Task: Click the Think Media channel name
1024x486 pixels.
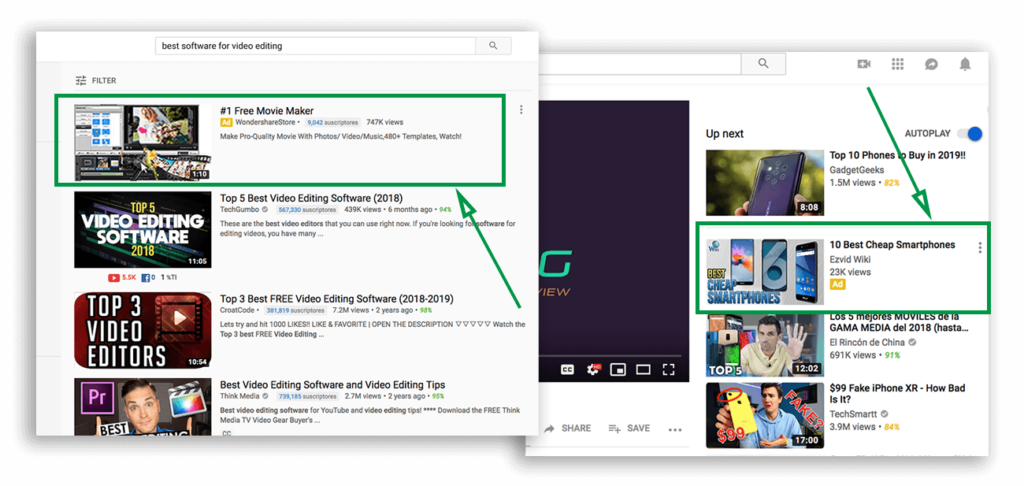Action: click(x=240, y=396)
